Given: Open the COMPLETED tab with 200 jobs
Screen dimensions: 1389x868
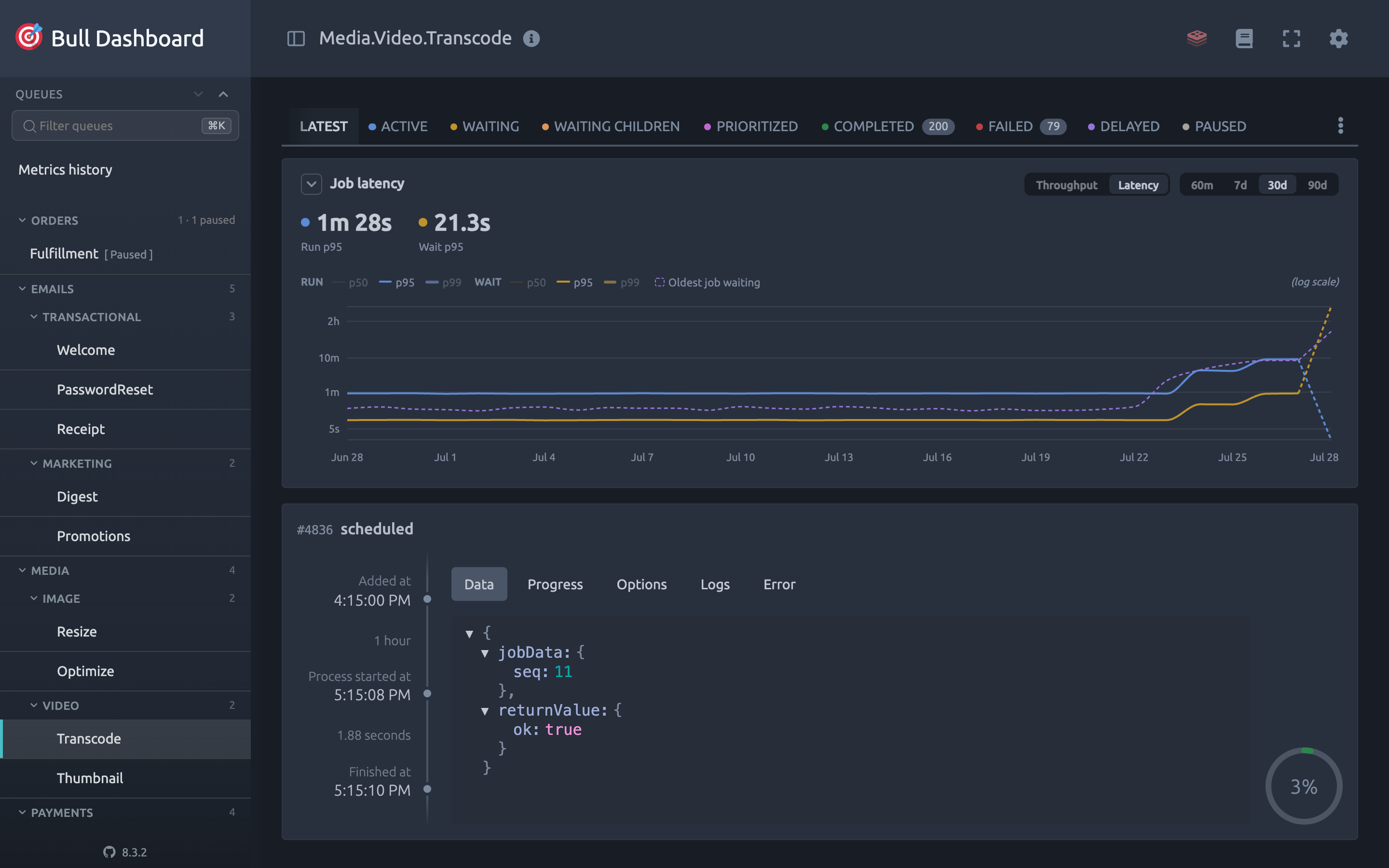Looking at the screenshot, I should pos(888,126).
